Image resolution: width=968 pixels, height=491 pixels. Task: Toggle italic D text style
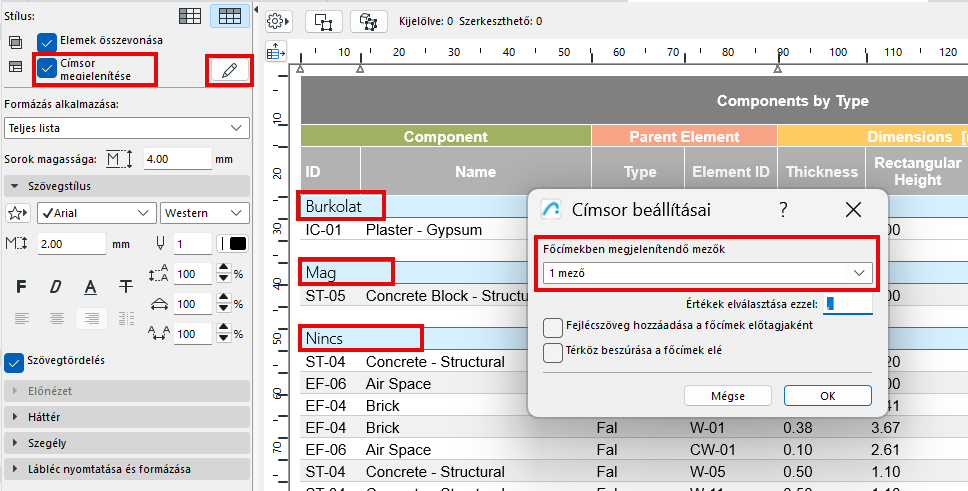(x=56, y=287)
